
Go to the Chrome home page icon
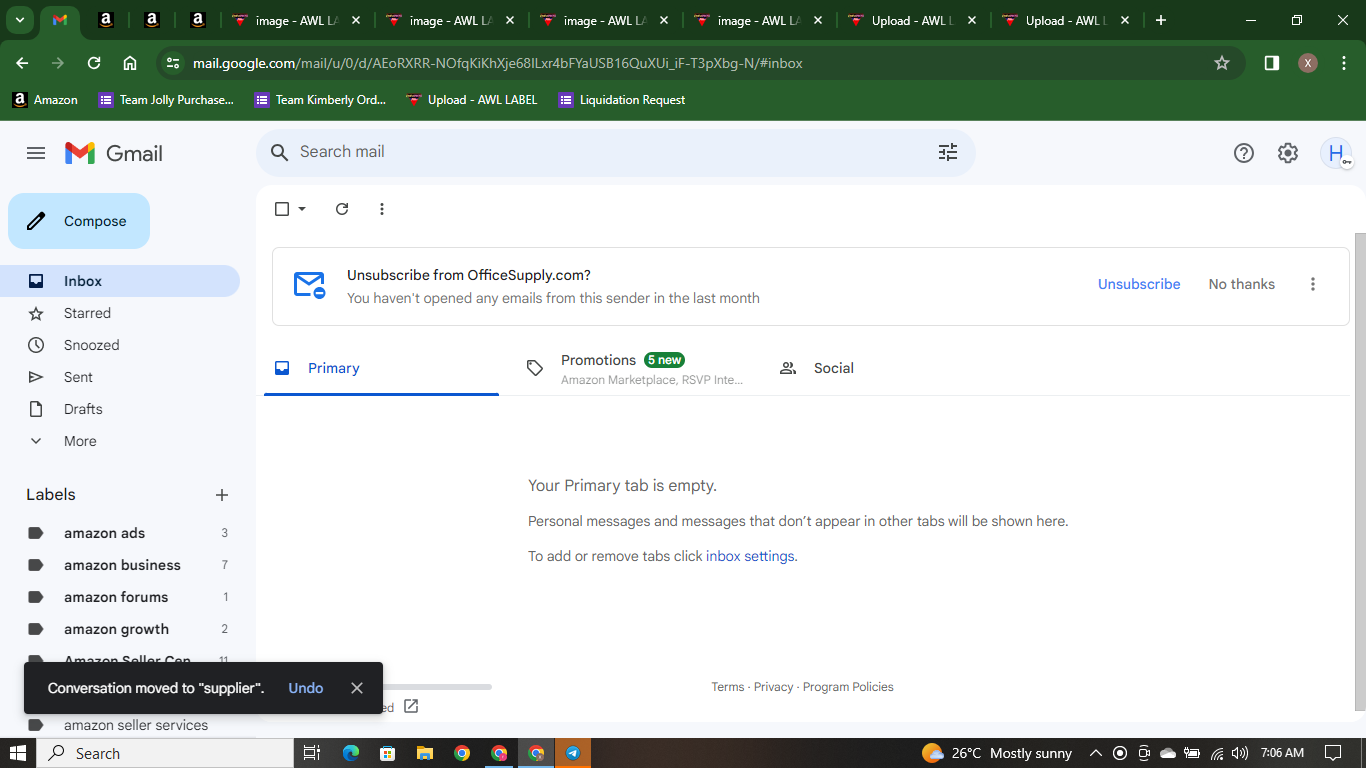click(130, 63)
